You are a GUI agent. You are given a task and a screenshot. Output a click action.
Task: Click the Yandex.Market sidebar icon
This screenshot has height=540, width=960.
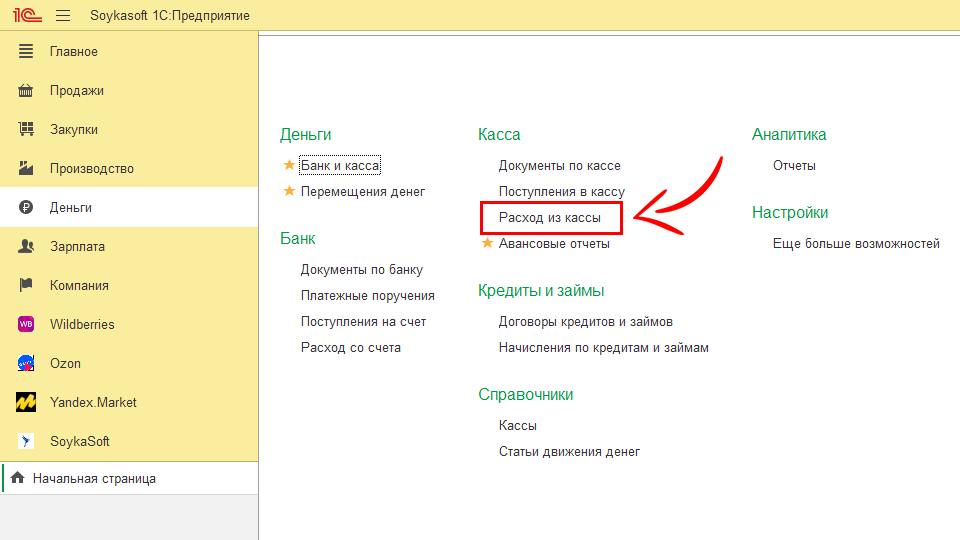point(27,402)
